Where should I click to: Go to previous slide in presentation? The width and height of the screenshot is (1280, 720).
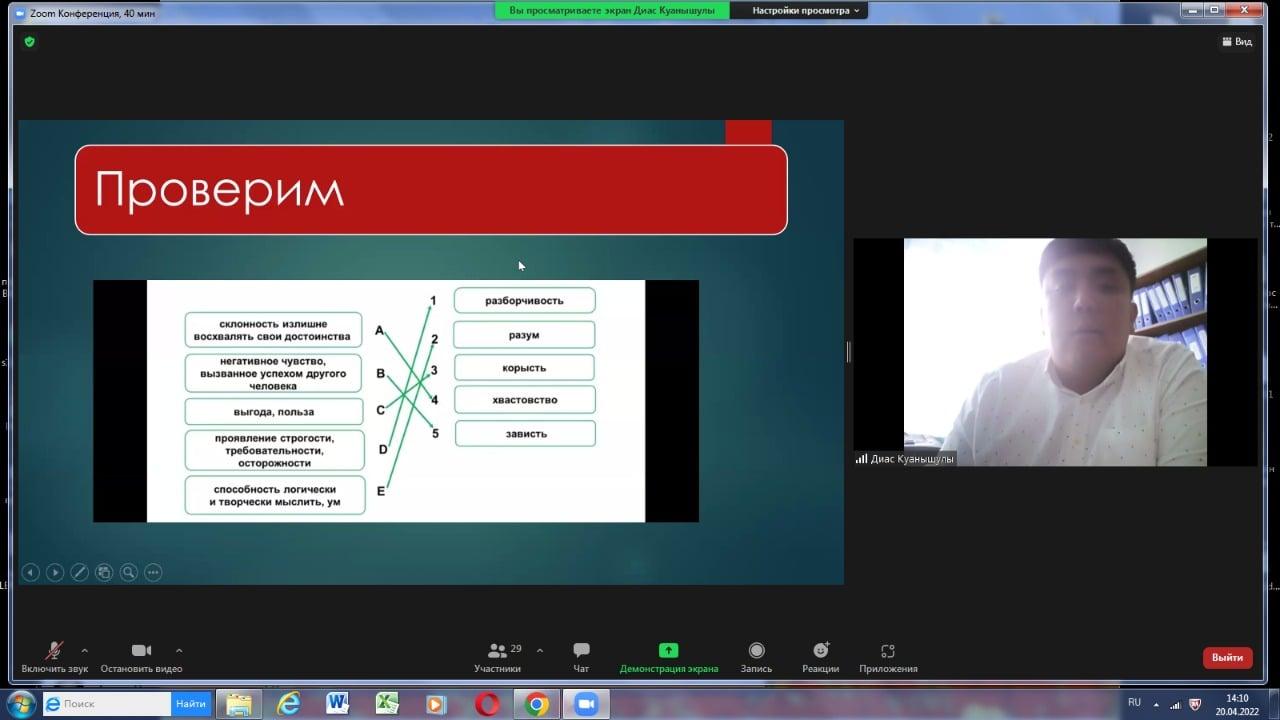(31, 572)
